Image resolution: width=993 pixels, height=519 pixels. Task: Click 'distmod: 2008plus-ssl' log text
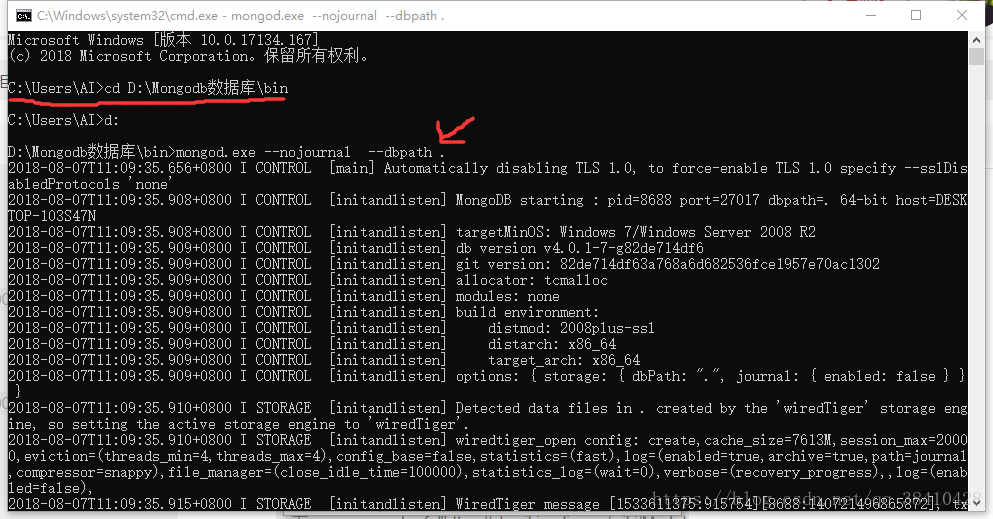coord(571,328)
